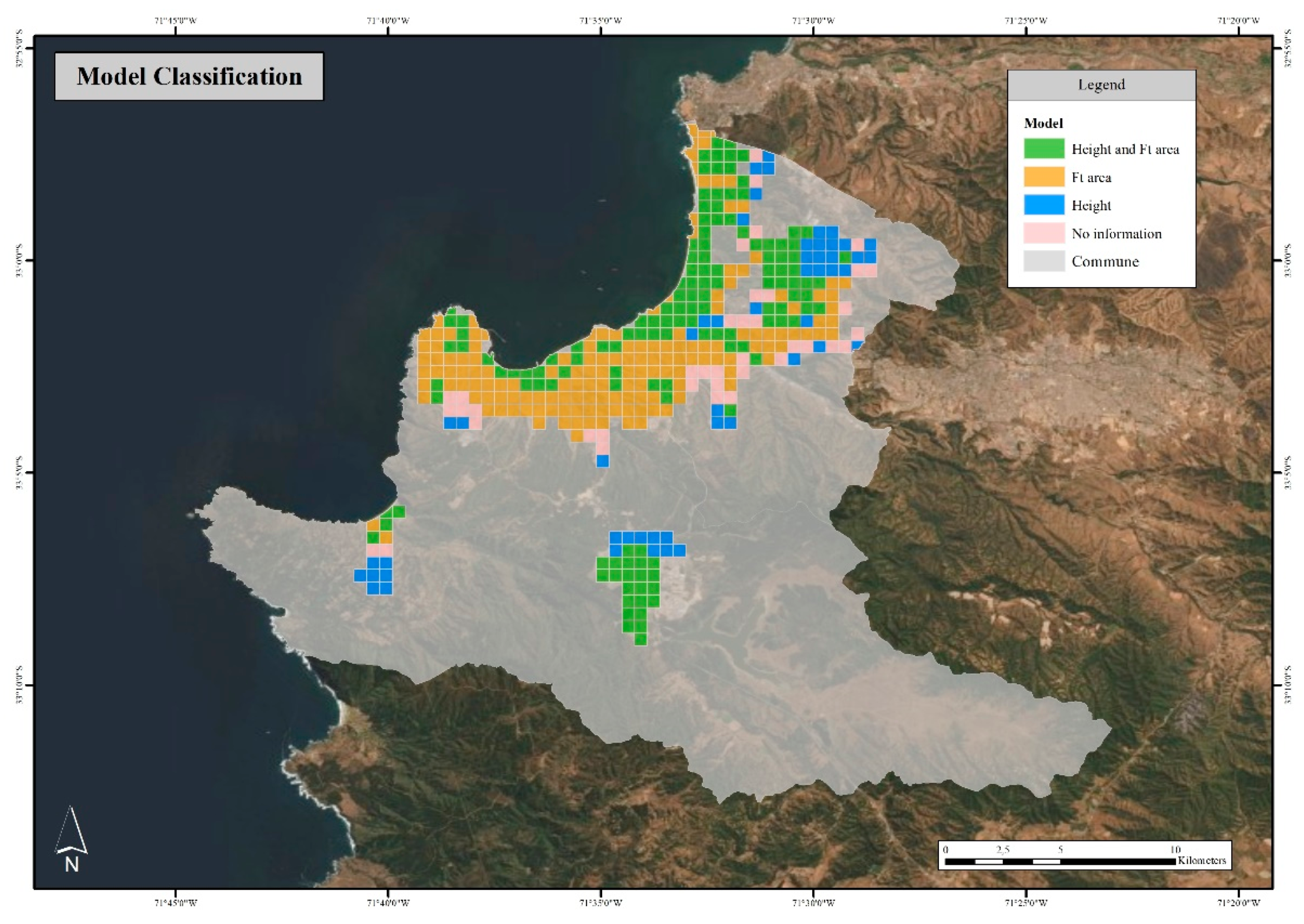Click the top 71°40'0"W longitude label
The width and height of the screenshot is (1304, 924).
[388, 21]
